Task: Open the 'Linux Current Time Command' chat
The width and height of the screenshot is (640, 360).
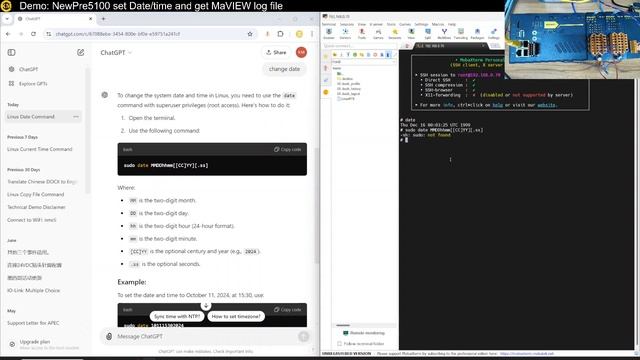Action: click(x=40, y=149)
